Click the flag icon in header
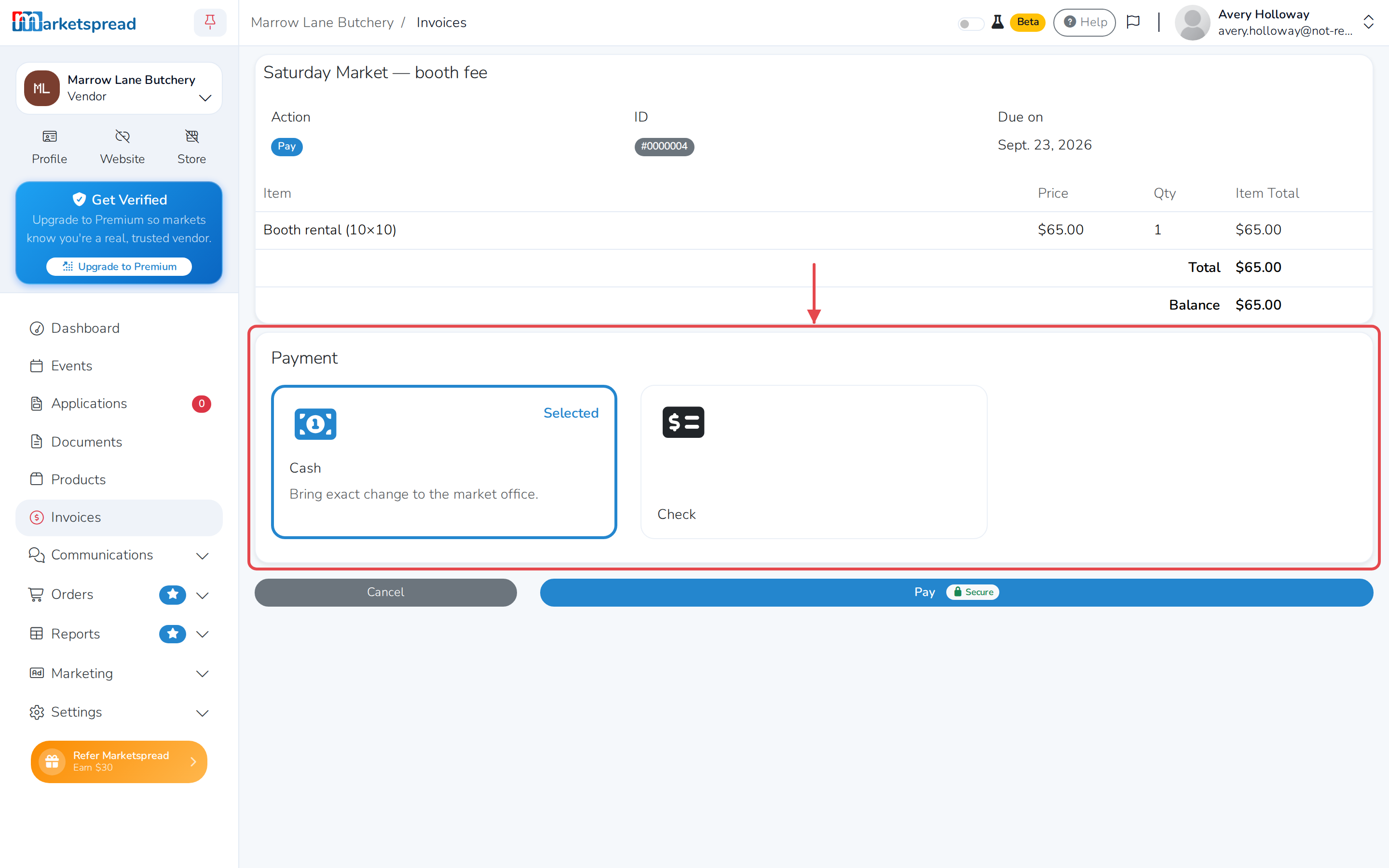 (x=1133, y=22)
